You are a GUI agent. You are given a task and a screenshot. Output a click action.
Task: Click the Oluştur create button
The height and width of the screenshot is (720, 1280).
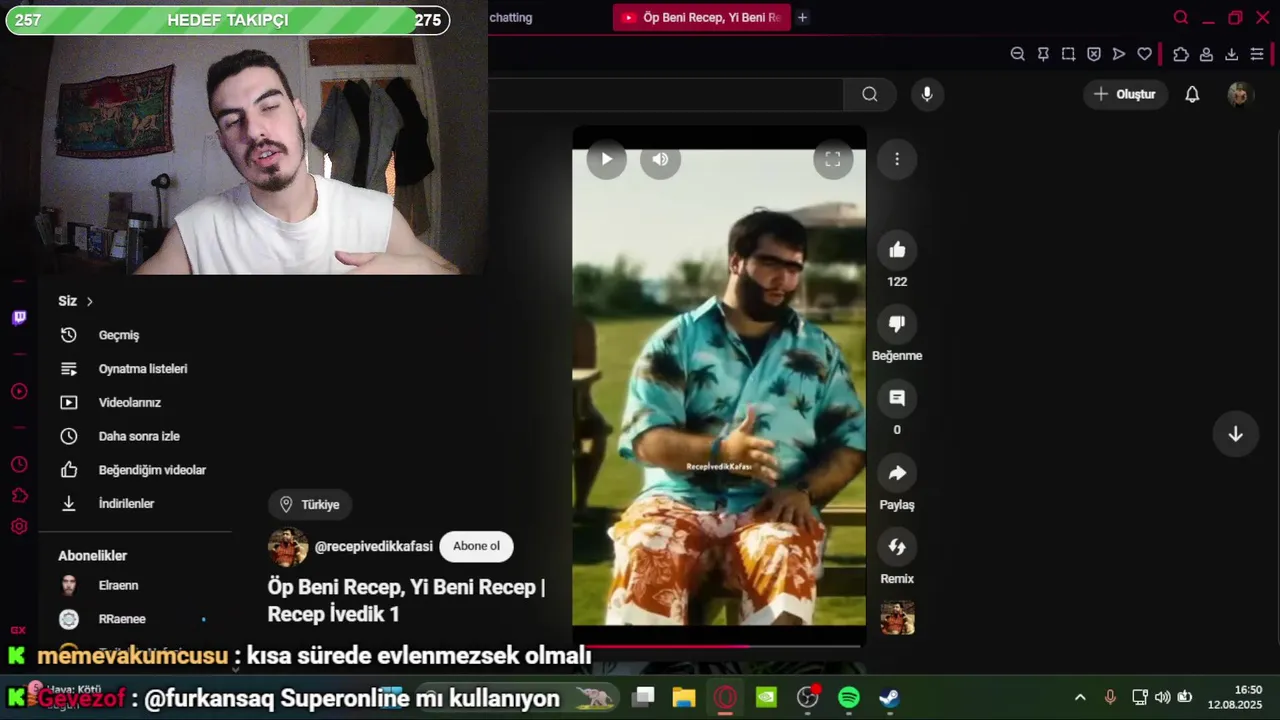[x=1125, y=94]
